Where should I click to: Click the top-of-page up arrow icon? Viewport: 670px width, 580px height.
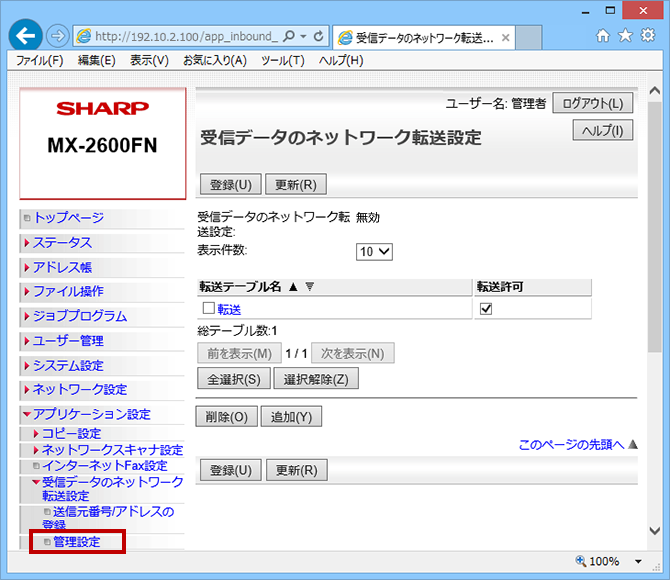click(633, 445)
